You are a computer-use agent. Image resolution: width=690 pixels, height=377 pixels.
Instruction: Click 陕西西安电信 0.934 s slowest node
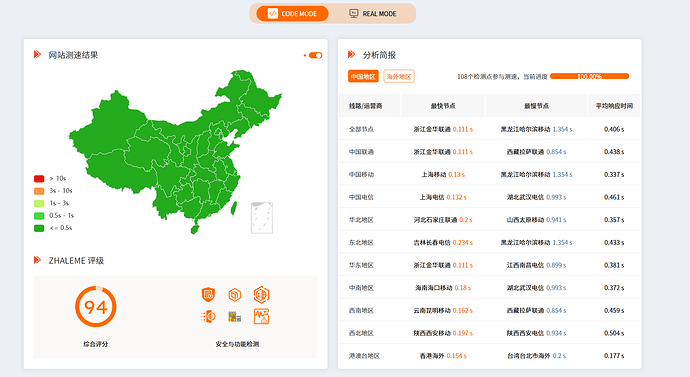[536, 333]
